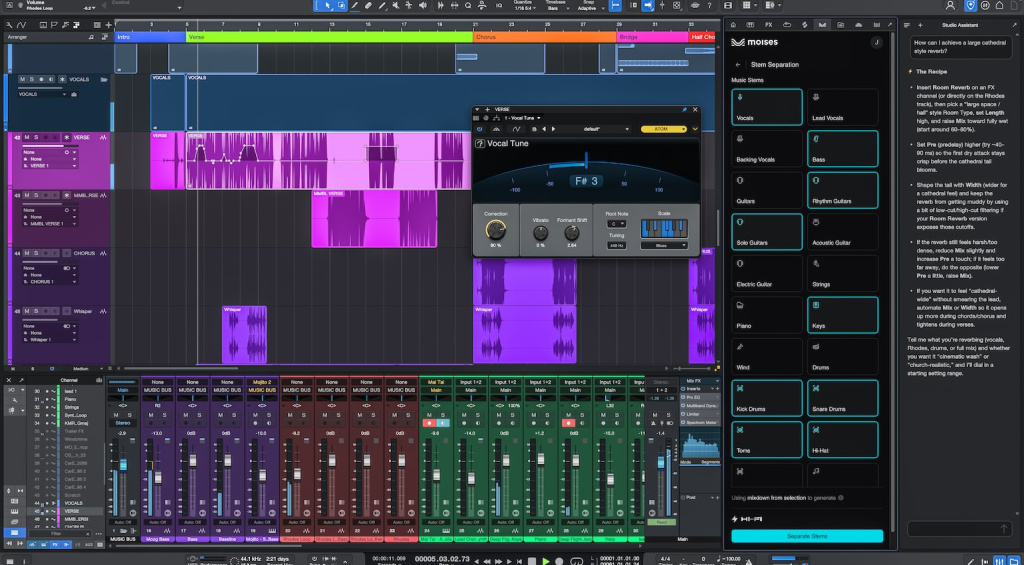Select the Drums stem card
Screen dimensions: 1024x565
click(x=842, y=356)
